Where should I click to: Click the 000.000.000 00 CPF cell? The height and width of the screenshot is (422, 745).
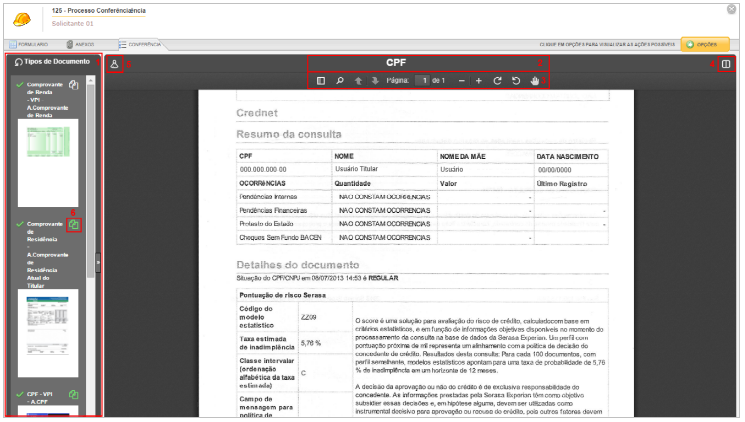click(x=263, y=170)
